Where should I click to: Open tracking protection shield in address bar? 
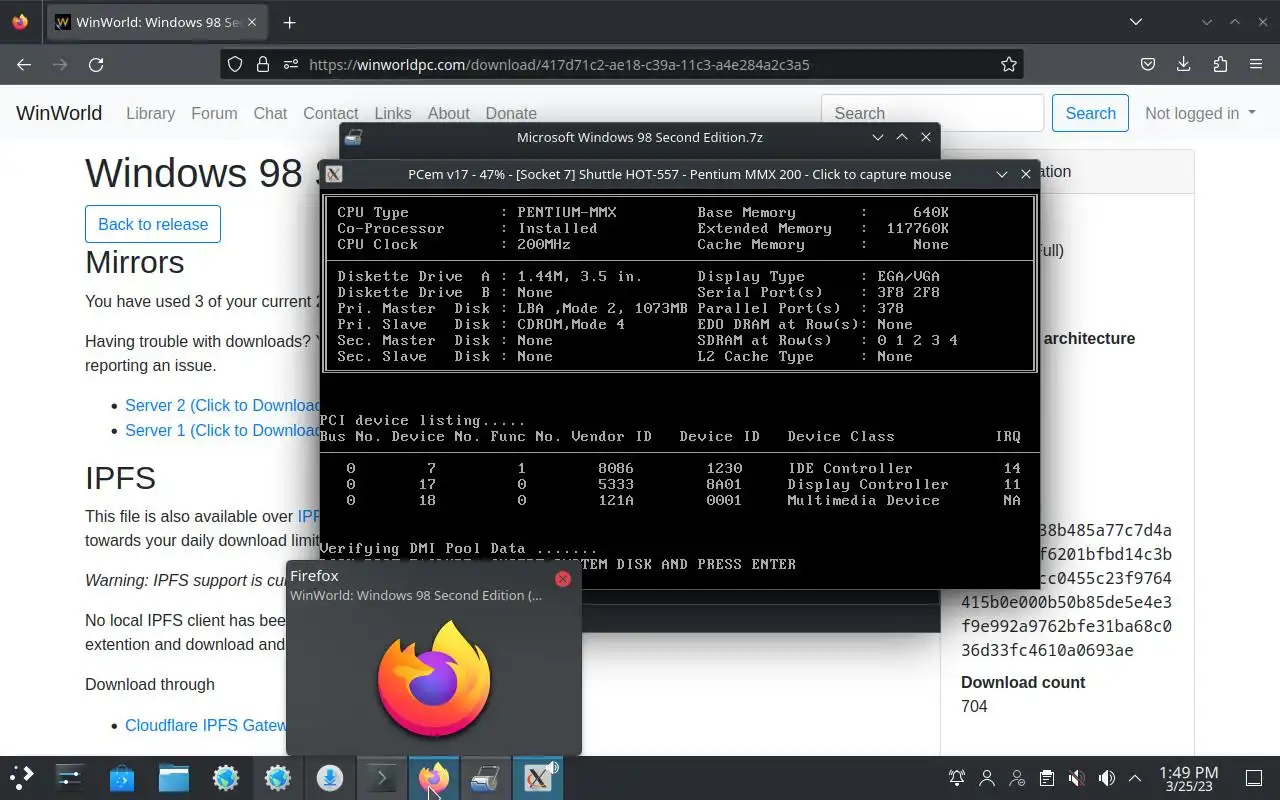click(x=235, y=64)
